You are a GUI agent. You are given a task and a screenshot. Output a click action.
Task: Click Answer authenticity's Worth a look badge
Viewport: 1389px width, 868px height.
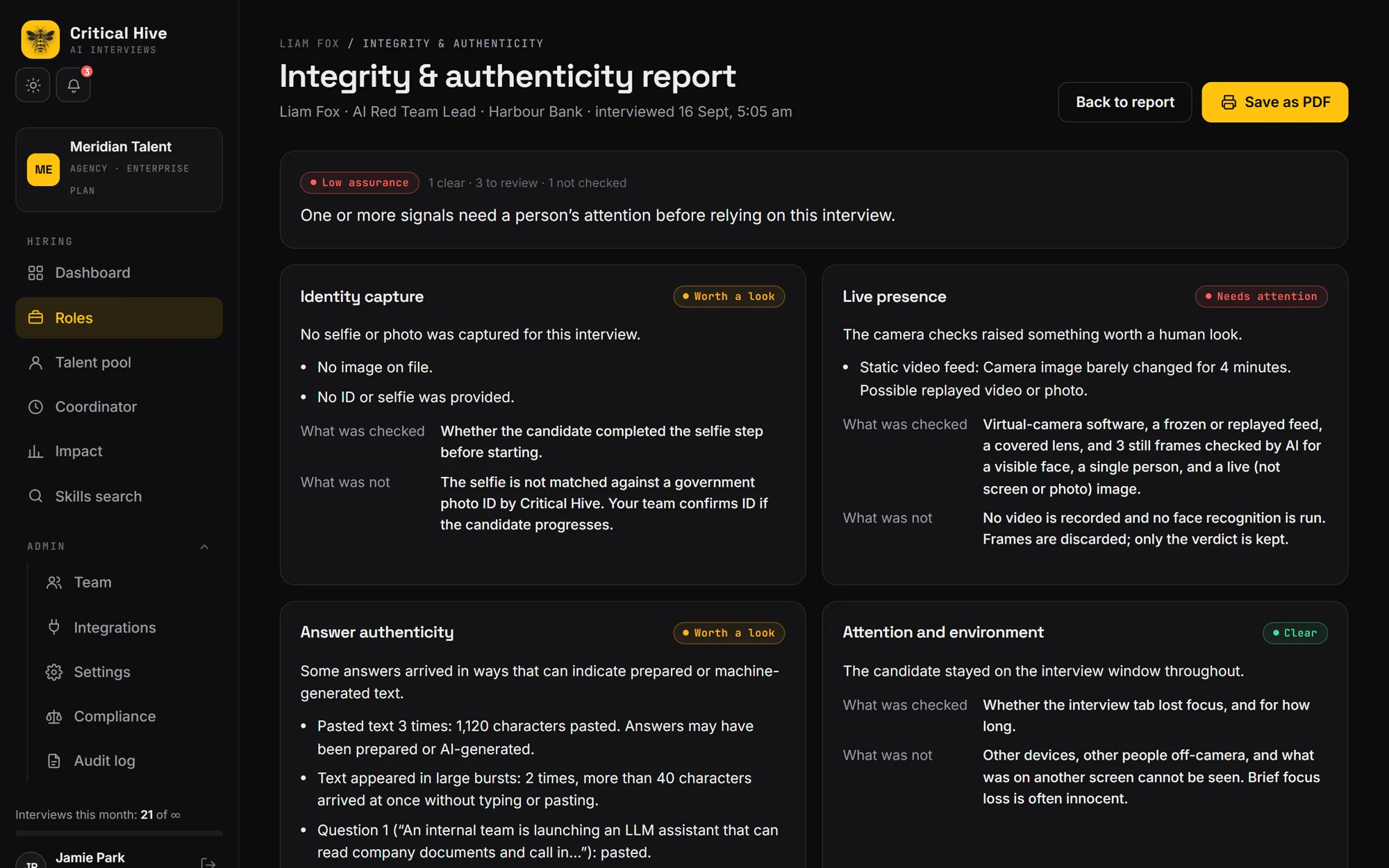coord(729,633)
